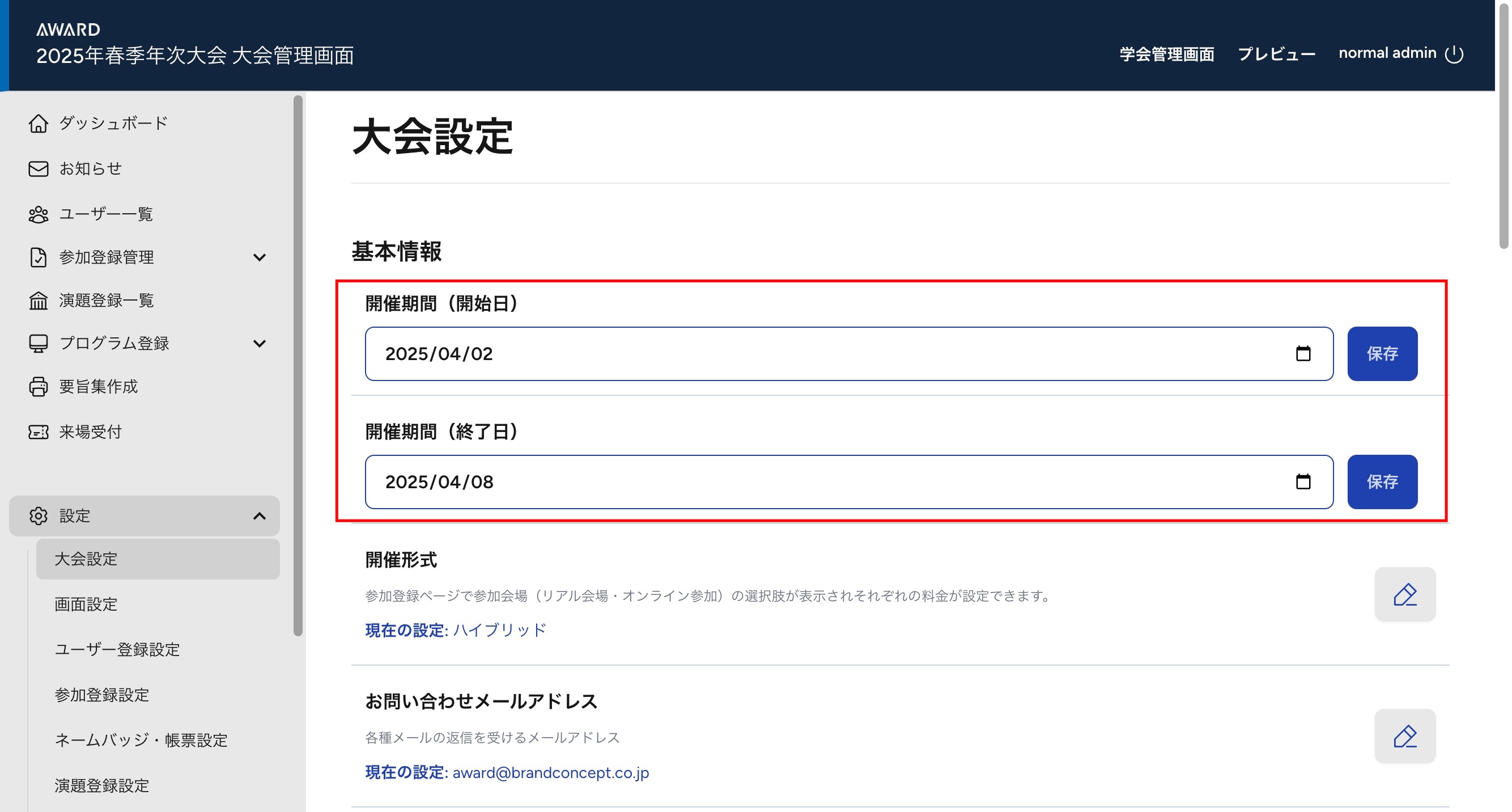This screenshot has width=1512, height=812.
Task: Expand the 参加登録管理 menu chevron
Action: click(x=259, y=257)
